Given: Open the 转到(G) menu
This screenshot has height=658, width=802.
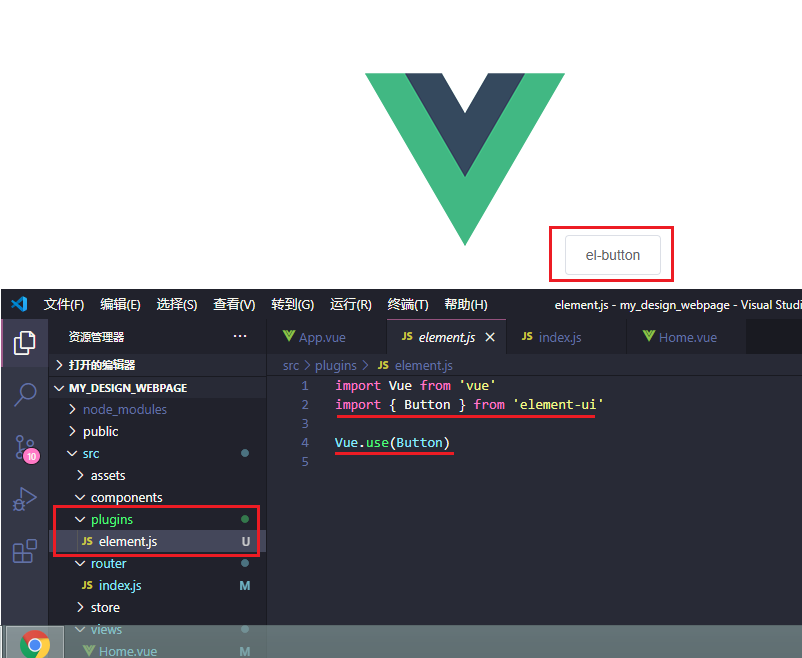Looking at the screenshot, I should 293,304.
